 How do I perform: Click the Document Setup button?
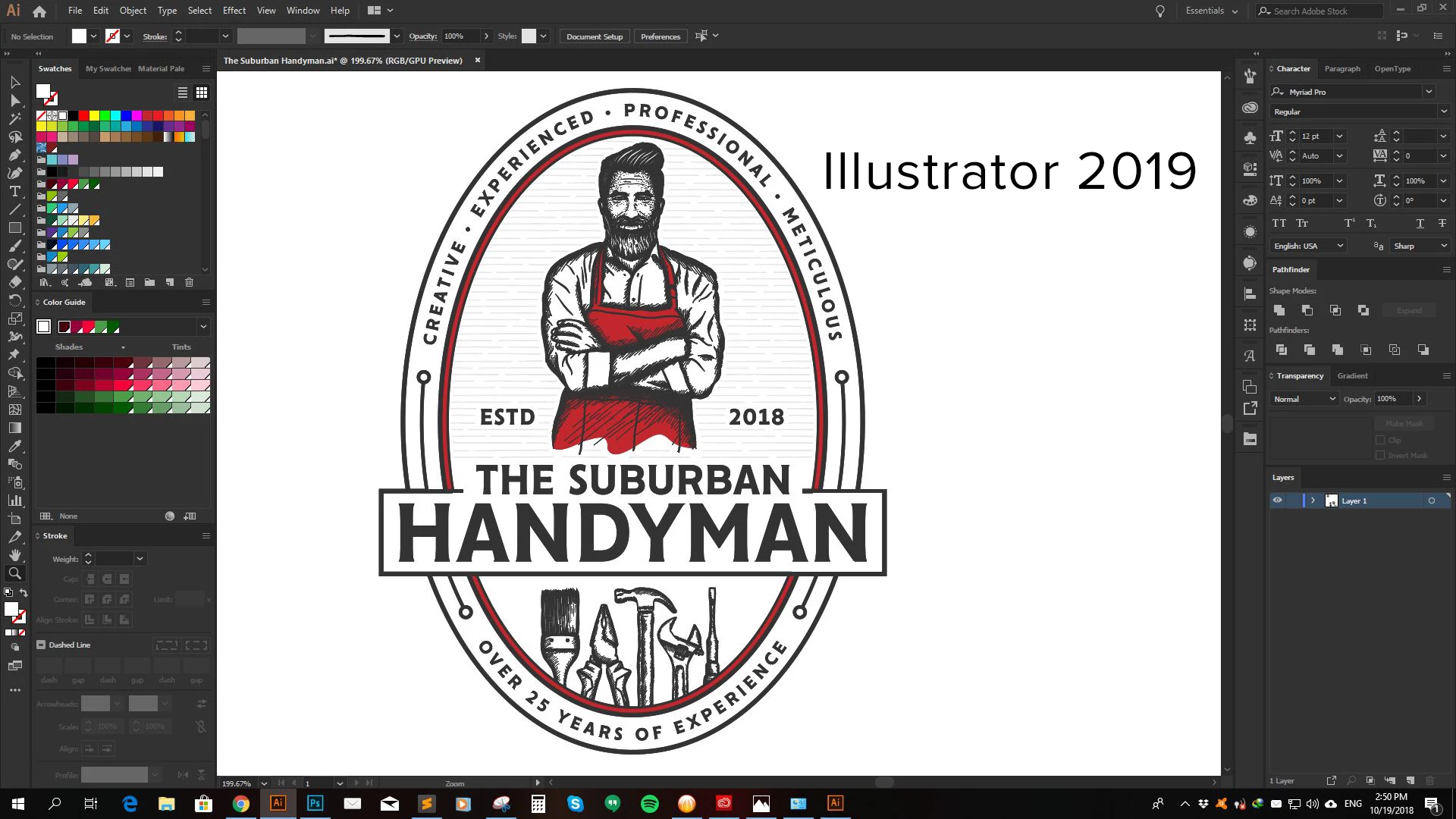click(594, 36)
